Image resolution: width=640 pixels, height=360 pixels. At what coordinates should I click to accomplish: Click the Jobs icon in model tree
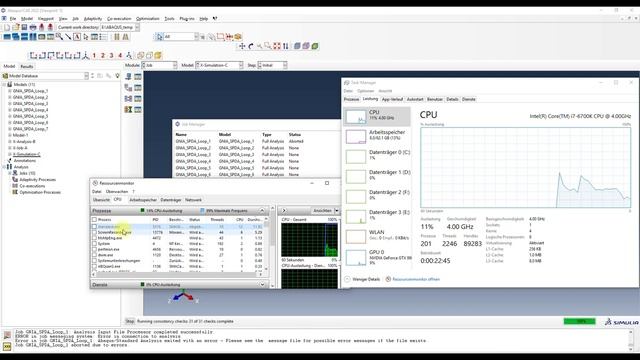(x=15, y=173)
